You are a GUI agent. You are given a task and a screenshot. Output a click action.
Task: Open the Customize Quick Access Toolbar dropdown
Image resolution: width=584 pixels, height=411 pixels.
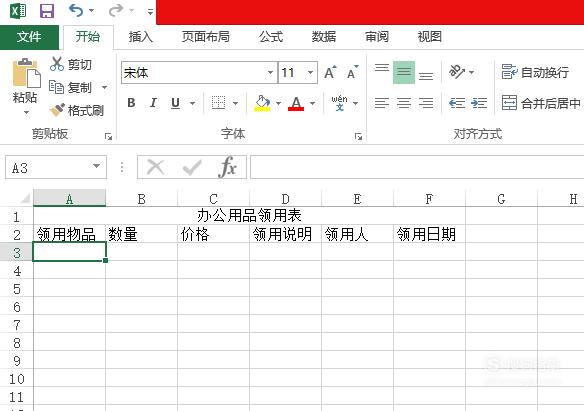[150, 12]
